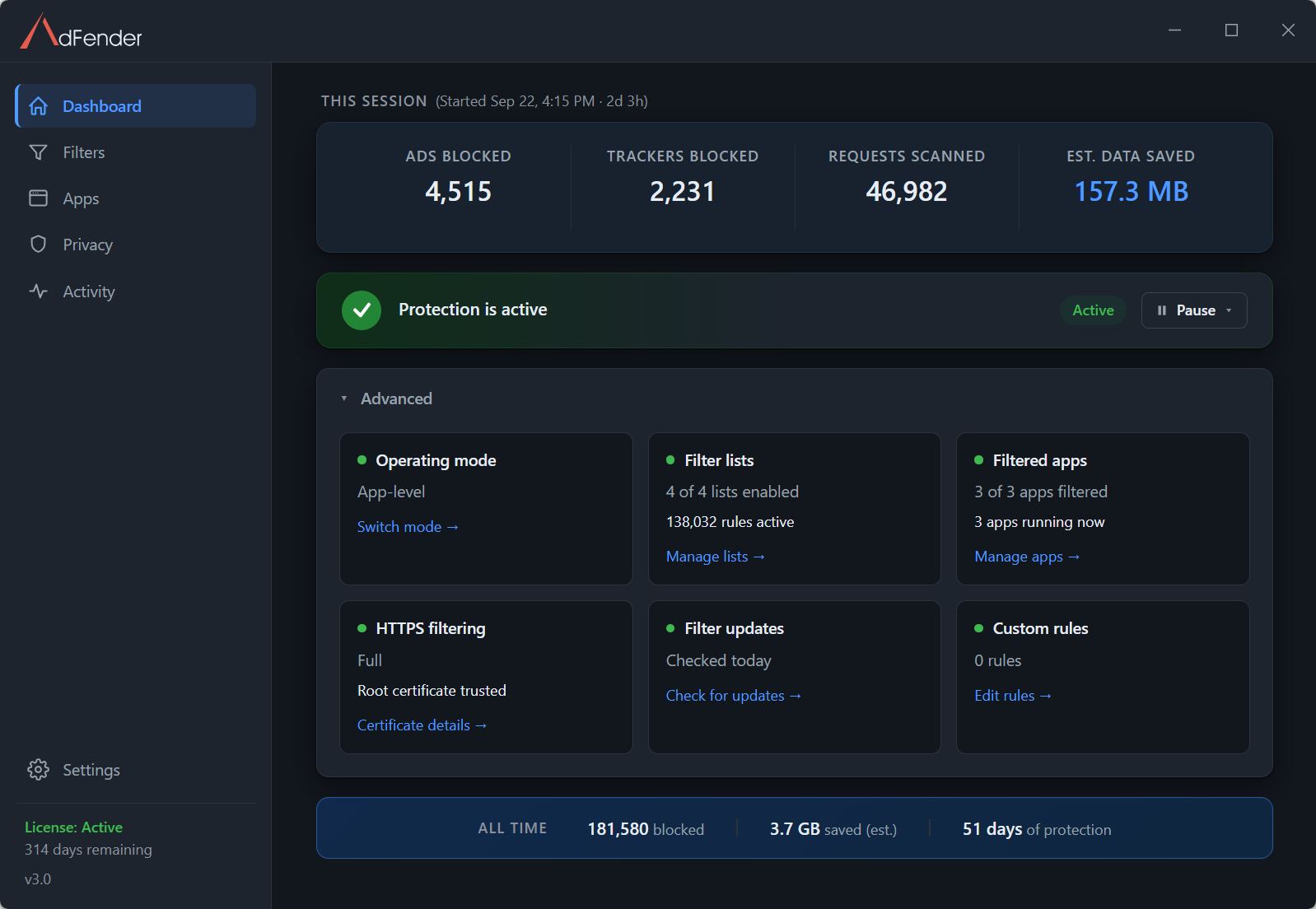Open the Settings label in sidebar

pyautogui.click(x=91, y=770)
